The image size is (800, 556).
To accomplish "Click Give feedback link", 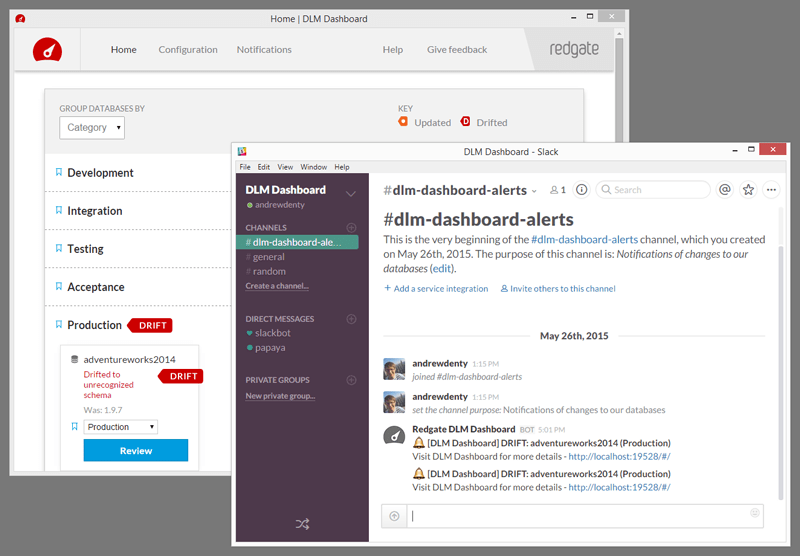I will [x=457, y=49].
